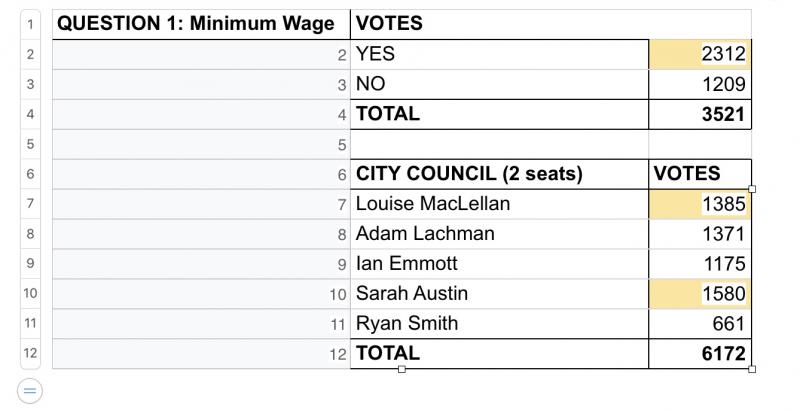The height and width of the screenshot is (413, 800).
Task: Click the selection handle at bottom of TOTAL row
Action: (402, 369)
